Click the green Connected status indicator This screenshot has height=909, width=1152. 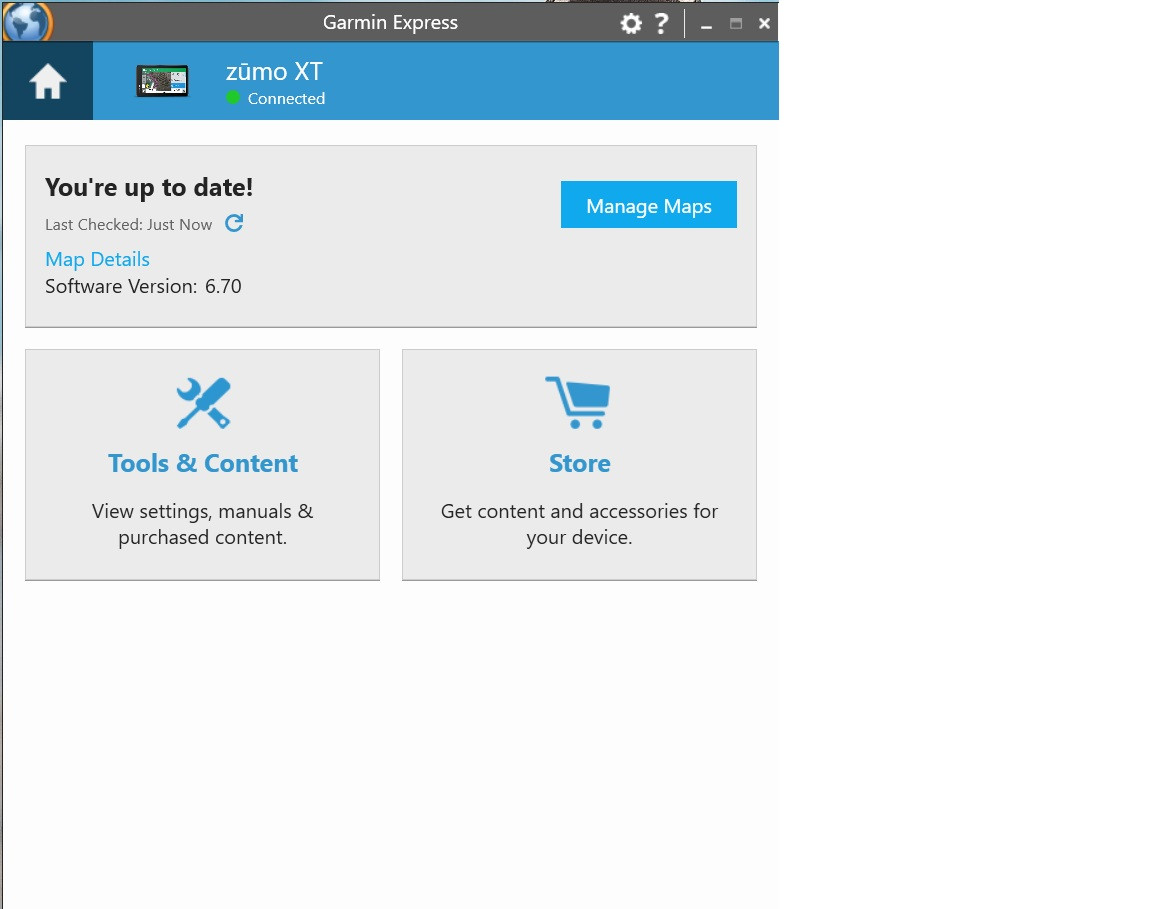tap(233, 98)
